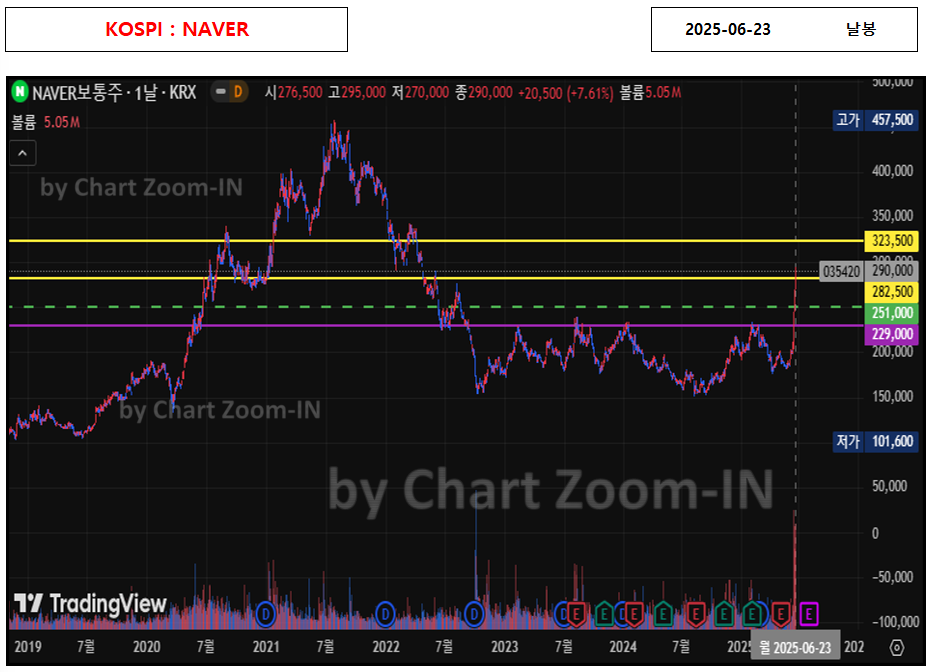Open the chart settings hexagon icon
931x672 pixels.
coord(897,647)
